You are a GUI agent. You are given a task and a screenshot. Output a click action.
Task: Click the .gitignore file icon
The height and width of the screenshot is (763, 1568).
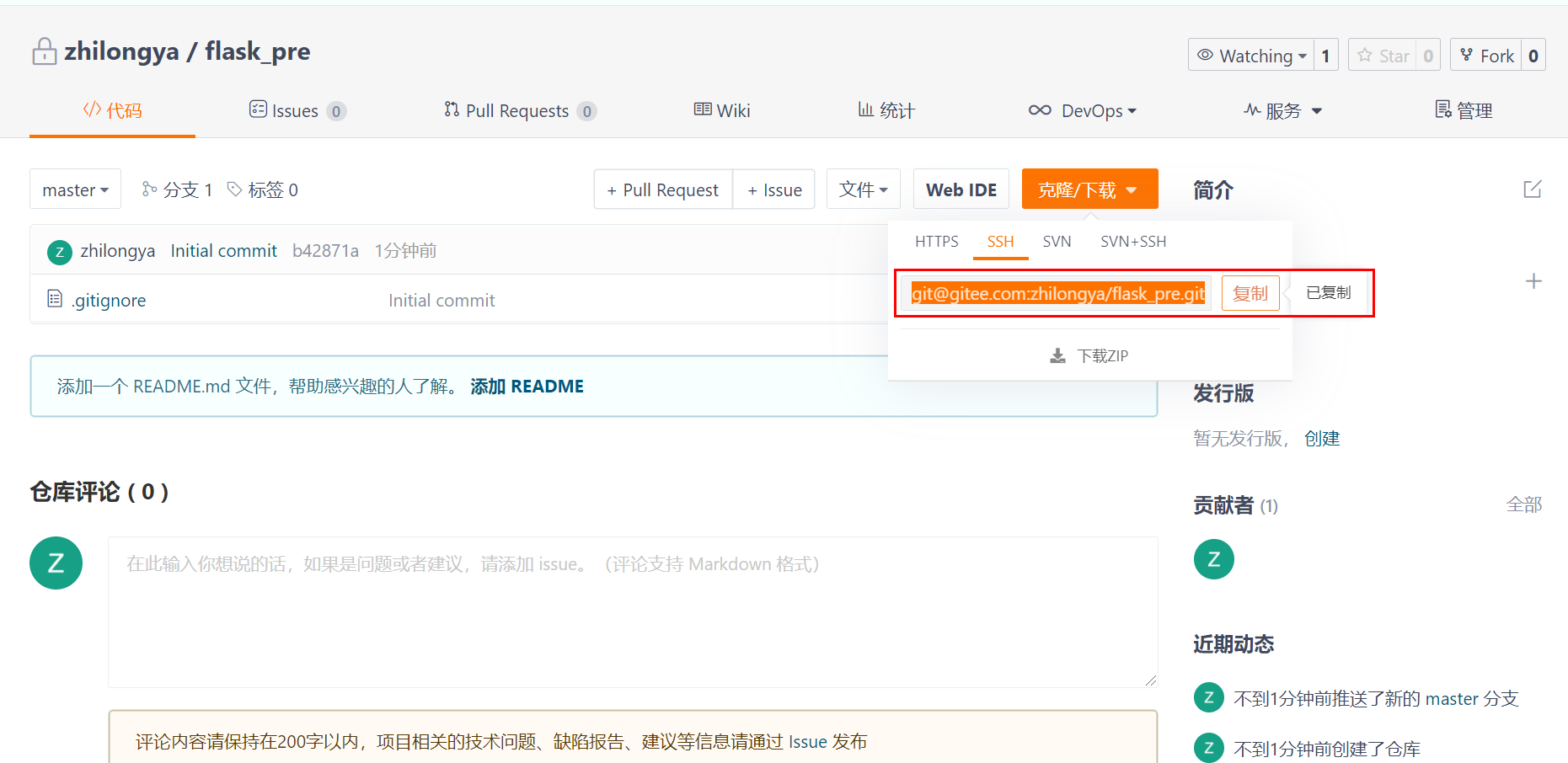click(55, 299)
